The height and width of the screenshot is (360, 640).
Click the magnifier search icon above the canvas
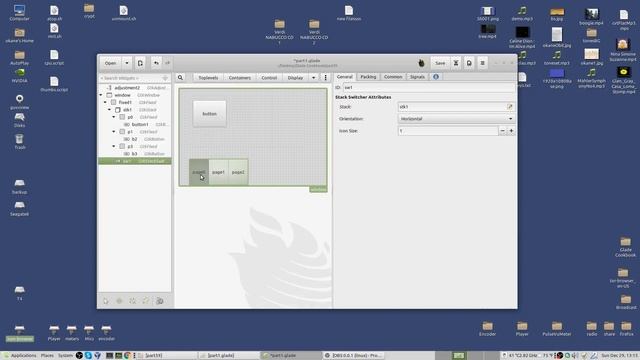click(180, 78)
